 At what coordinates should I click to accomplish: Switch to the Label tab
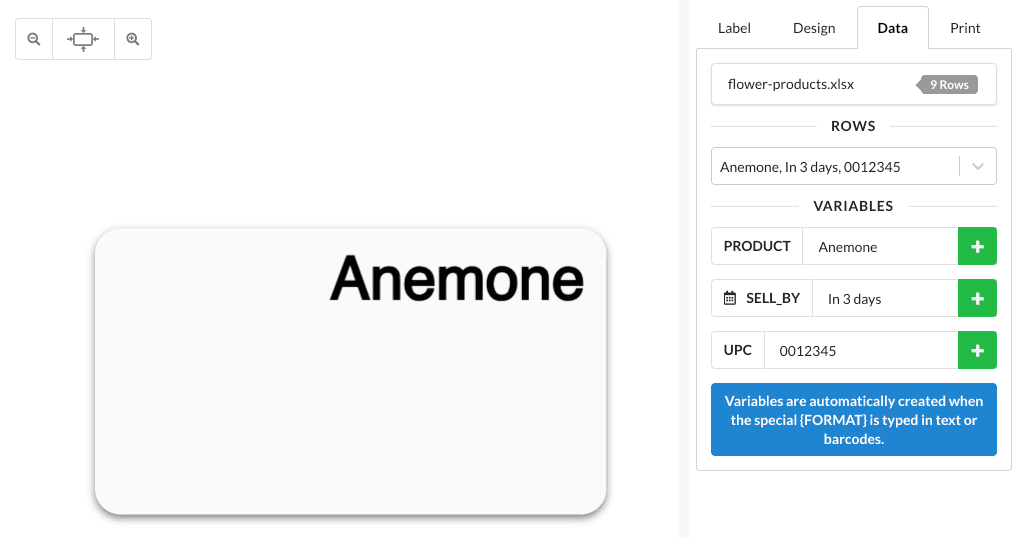click(734, 28)
